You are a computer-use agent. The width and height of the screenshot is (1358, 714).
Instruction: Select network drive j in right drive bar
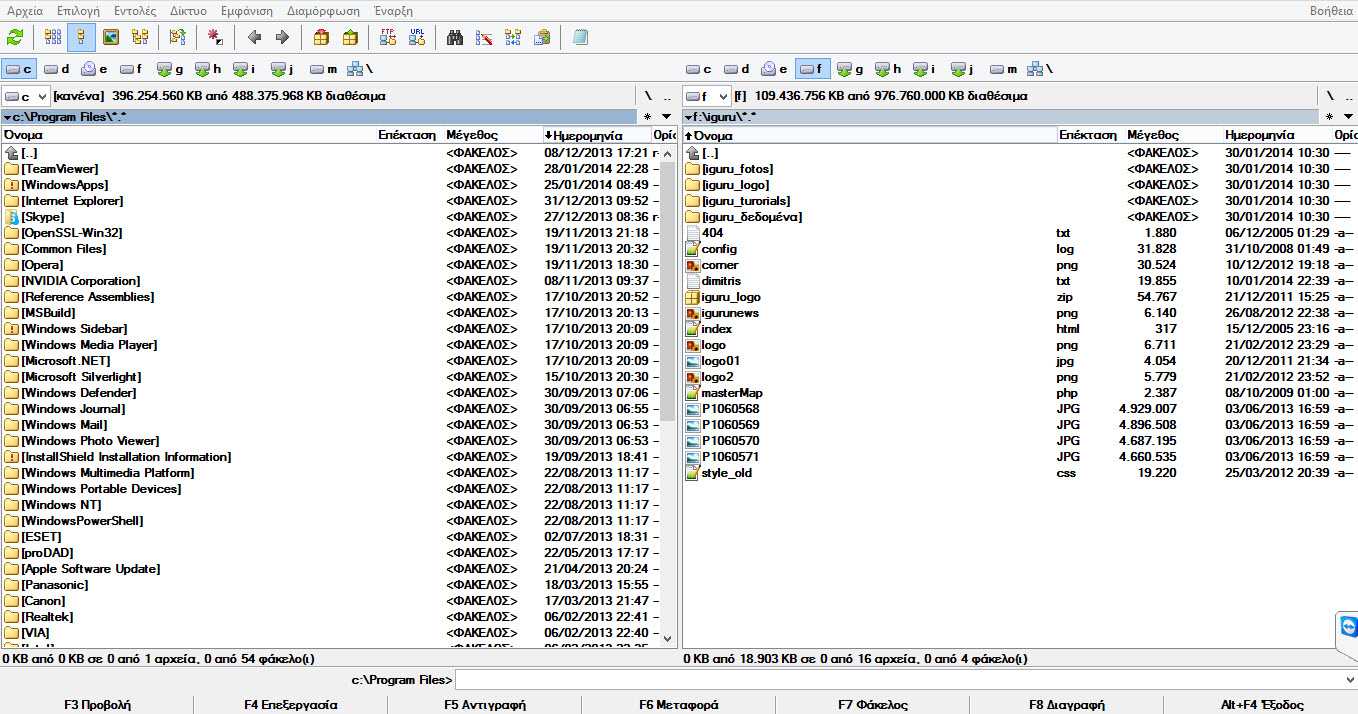pyautogui.click(x=963, y=69)
